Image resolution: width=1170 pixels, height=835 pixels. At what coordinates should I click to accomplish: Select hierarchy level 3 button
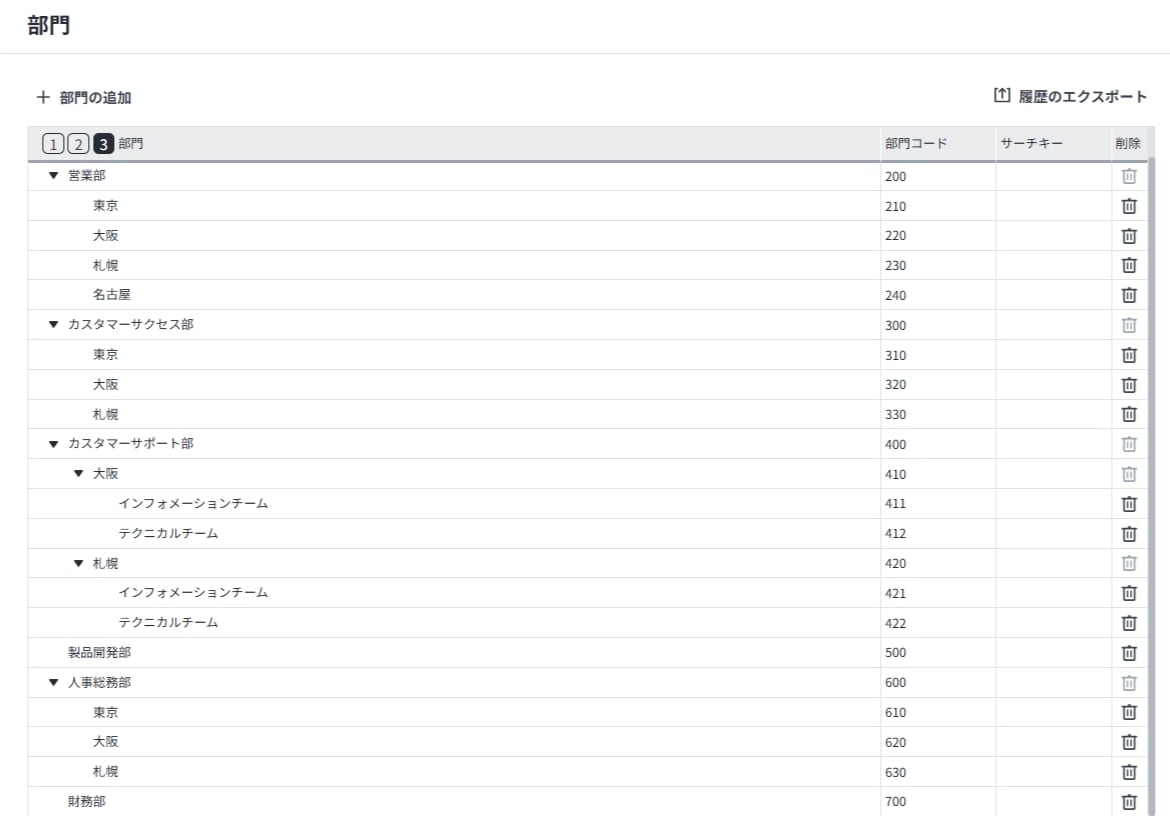tap(104, 143)
